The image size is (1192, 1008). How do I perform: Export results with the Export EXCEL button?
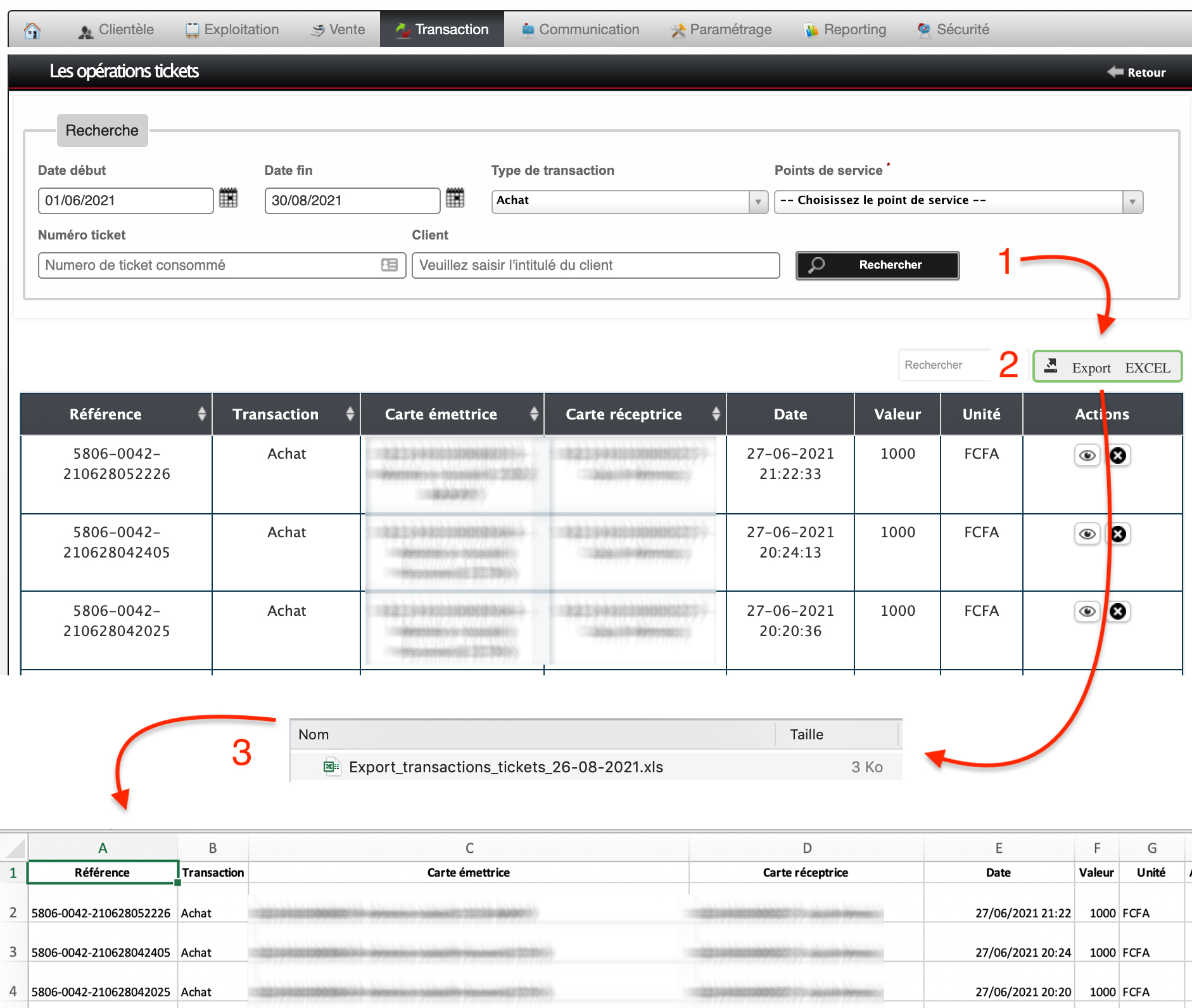tap(1107, 367)
